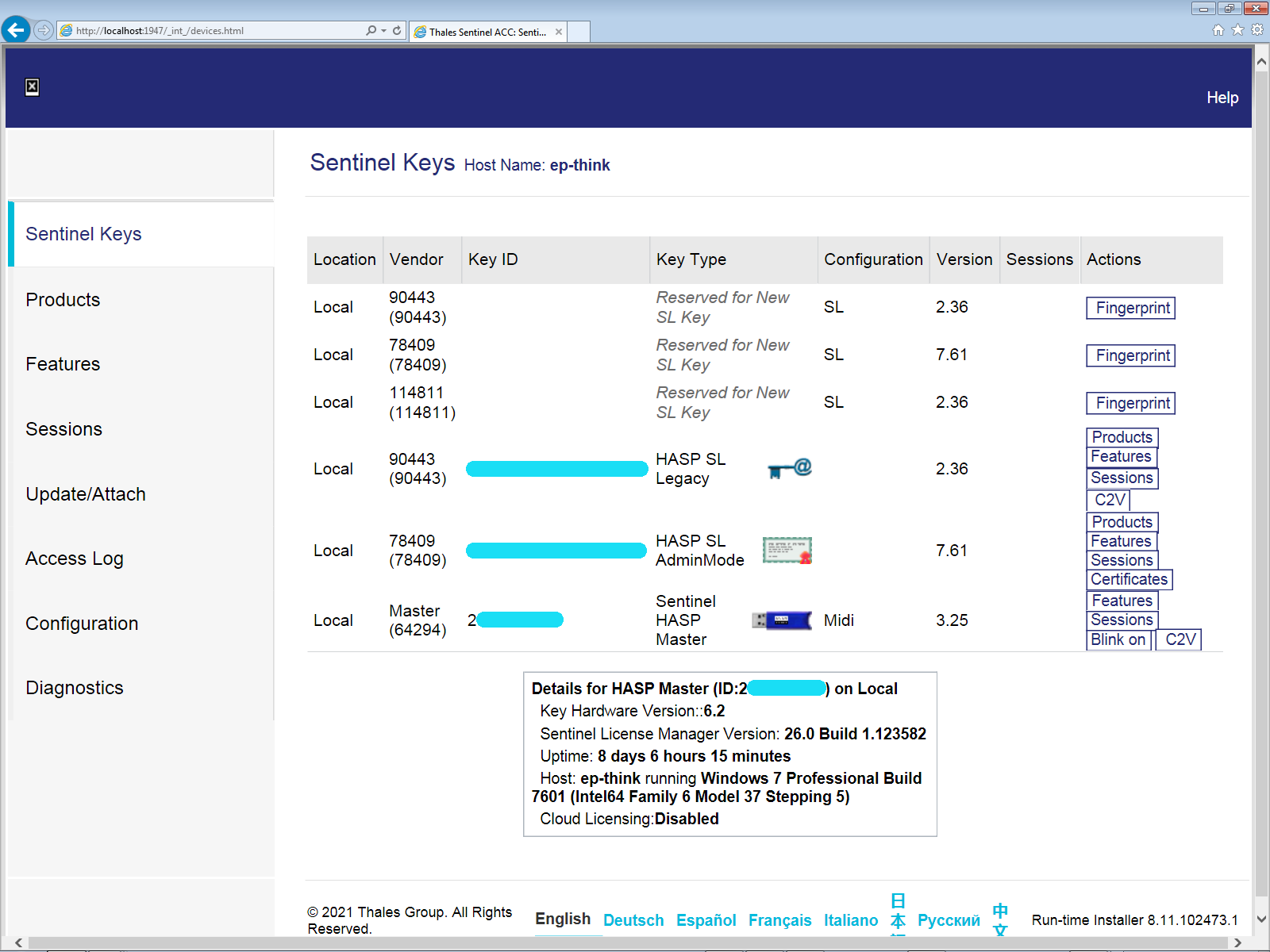Open browser Tools gear icon
The height and width of the screenshot is (952, 1270).
click(x=1257, y=30)
